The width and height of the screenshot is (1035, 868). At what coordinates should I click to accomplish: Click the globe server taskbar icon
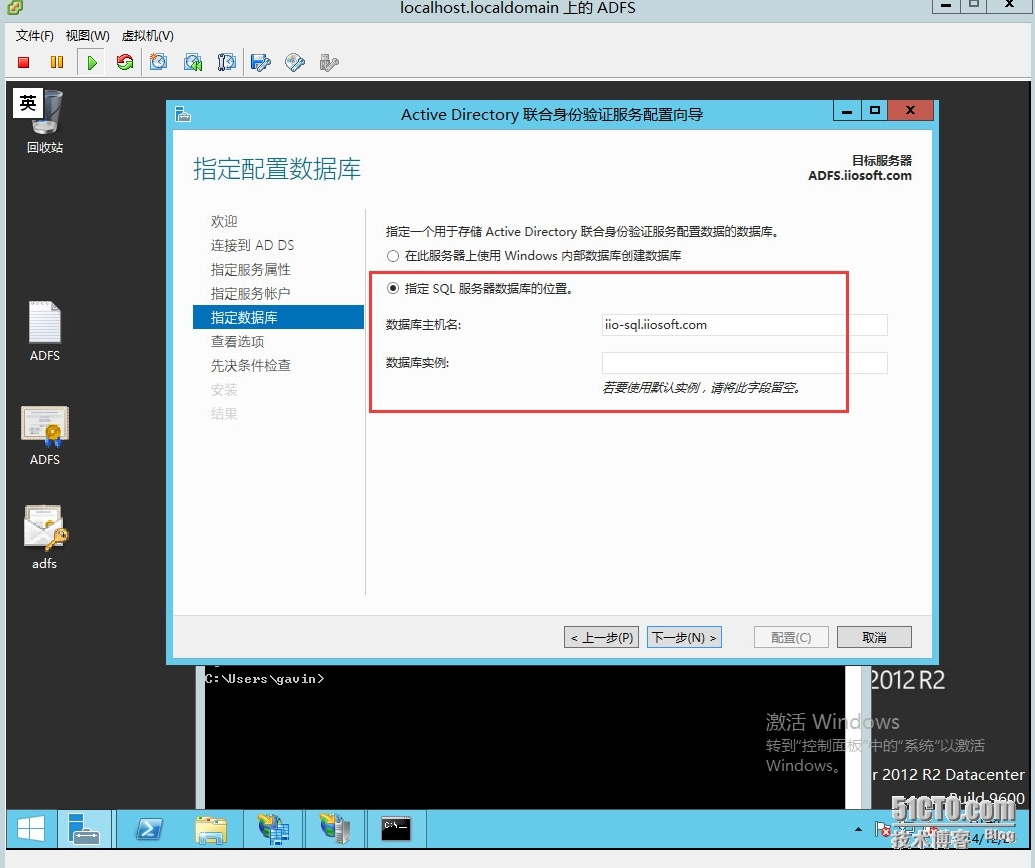[273, 828]
